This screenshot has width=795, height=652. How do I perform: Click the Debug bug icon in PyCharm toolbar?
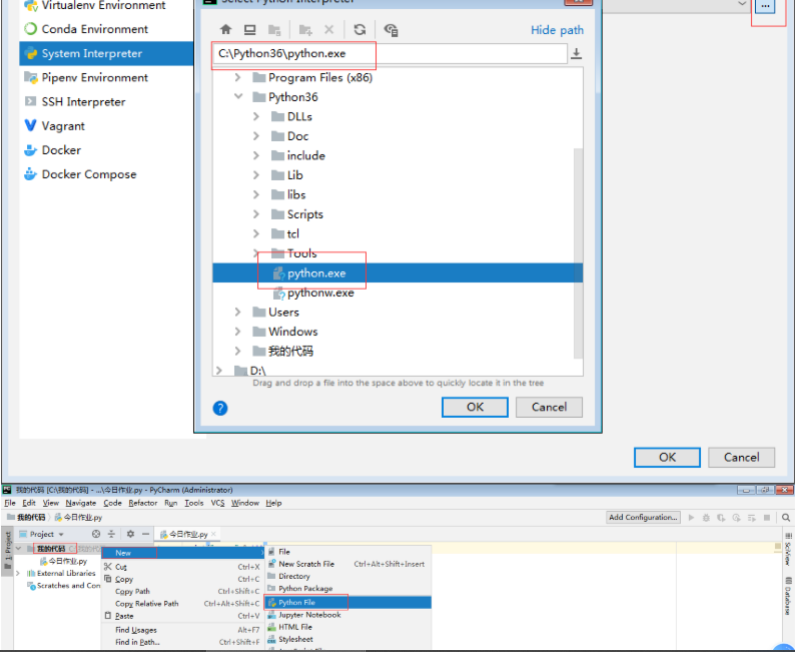pos(706,518)
